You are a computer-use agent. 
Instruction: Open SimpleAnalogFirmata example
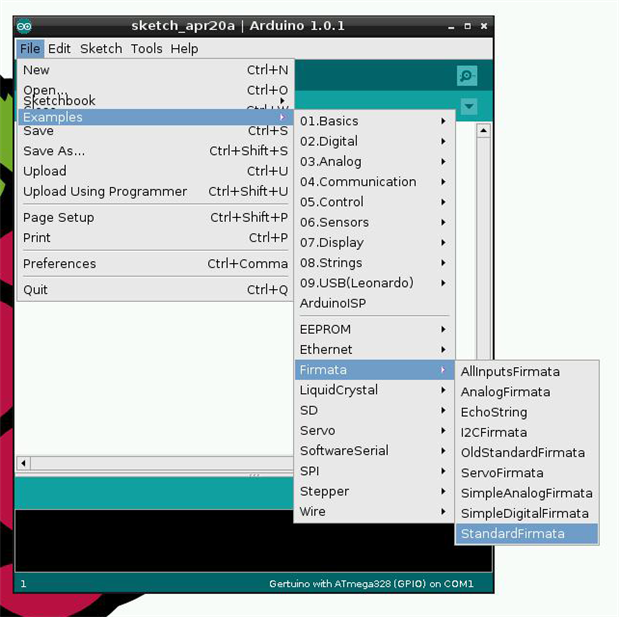(x=527, y=493)
